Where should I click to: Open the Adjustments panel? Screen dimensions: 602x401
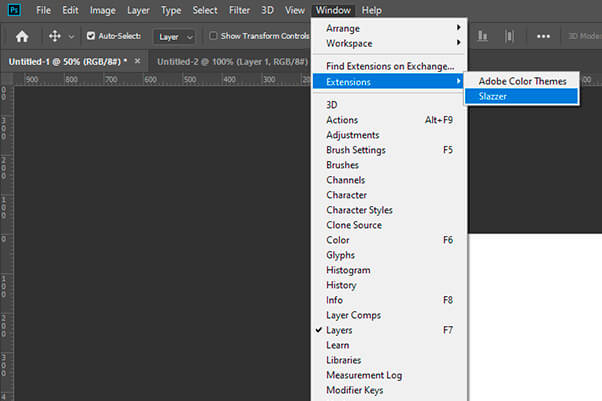pos(389,135)
